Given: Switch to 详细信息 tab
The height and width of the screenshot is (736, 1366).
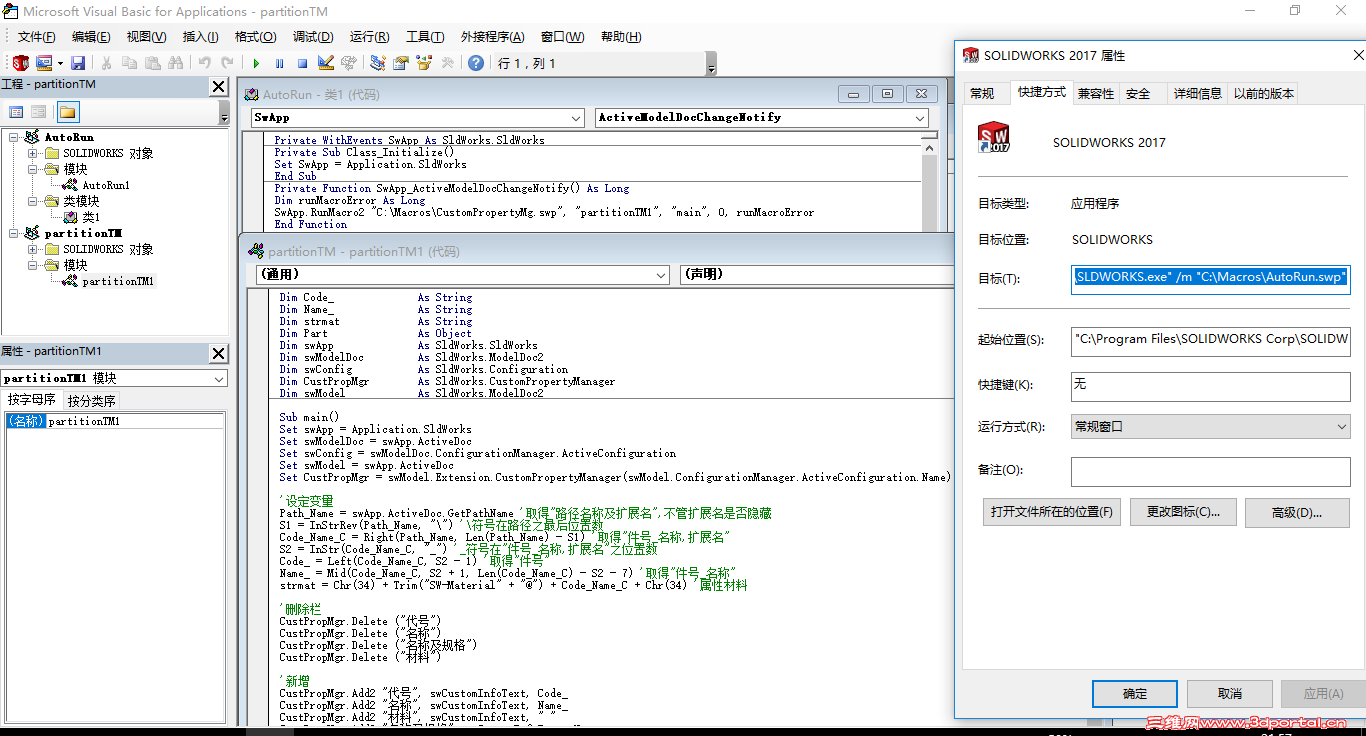Looking at the screenshot, I should (1197, 94).
